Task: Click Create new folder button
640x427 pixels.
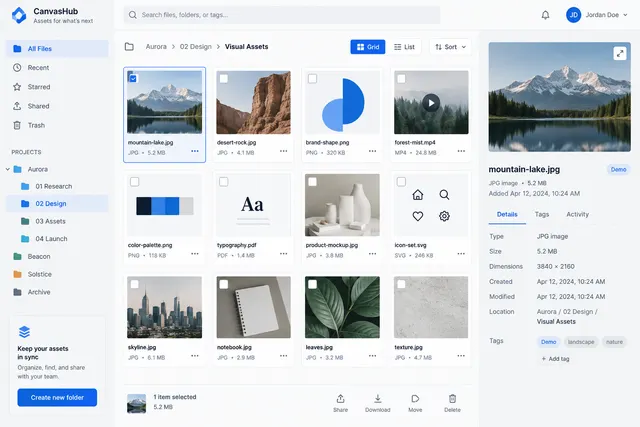Action: coord(57,397)
